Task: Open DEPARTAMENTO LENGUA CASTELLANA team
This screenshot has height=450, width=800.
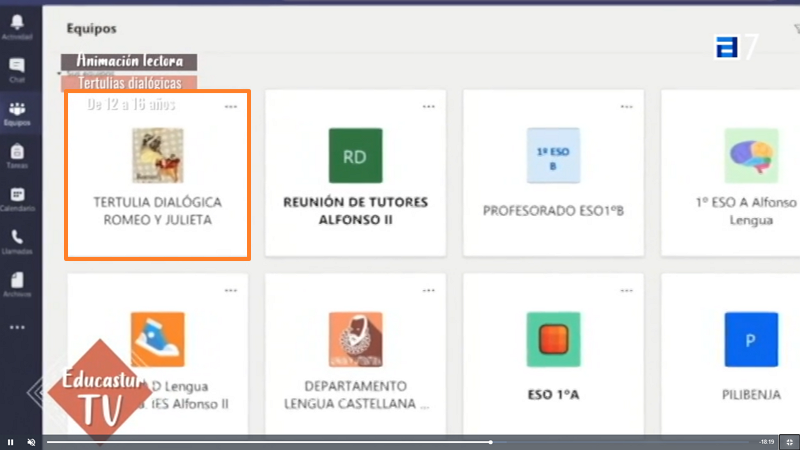Action: click(x=356, y=394)
